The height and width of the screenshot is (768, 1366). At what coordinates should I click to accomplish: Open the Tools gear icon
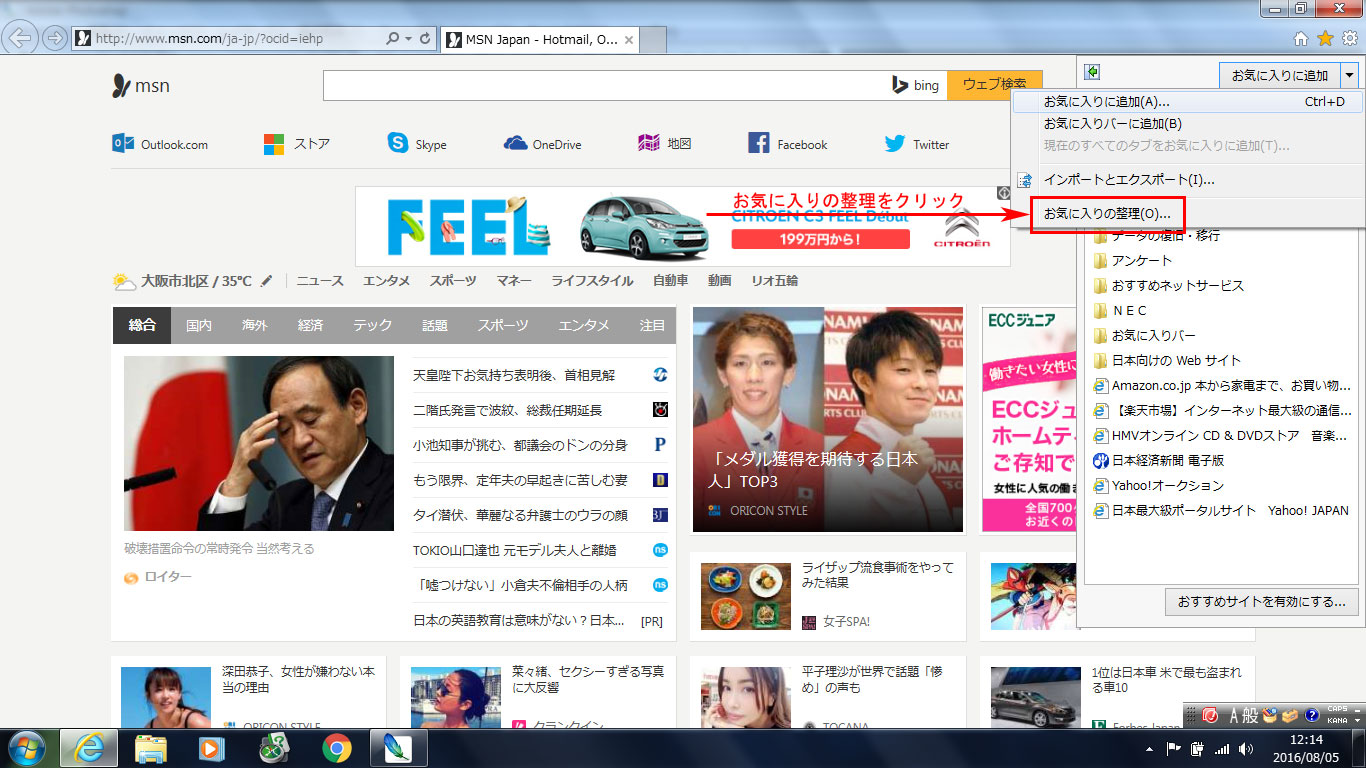click(x=1349, y=39)
